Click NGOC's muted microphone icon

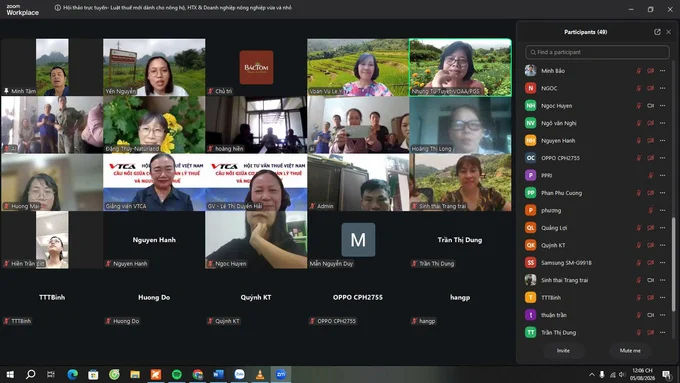(639, 88)
